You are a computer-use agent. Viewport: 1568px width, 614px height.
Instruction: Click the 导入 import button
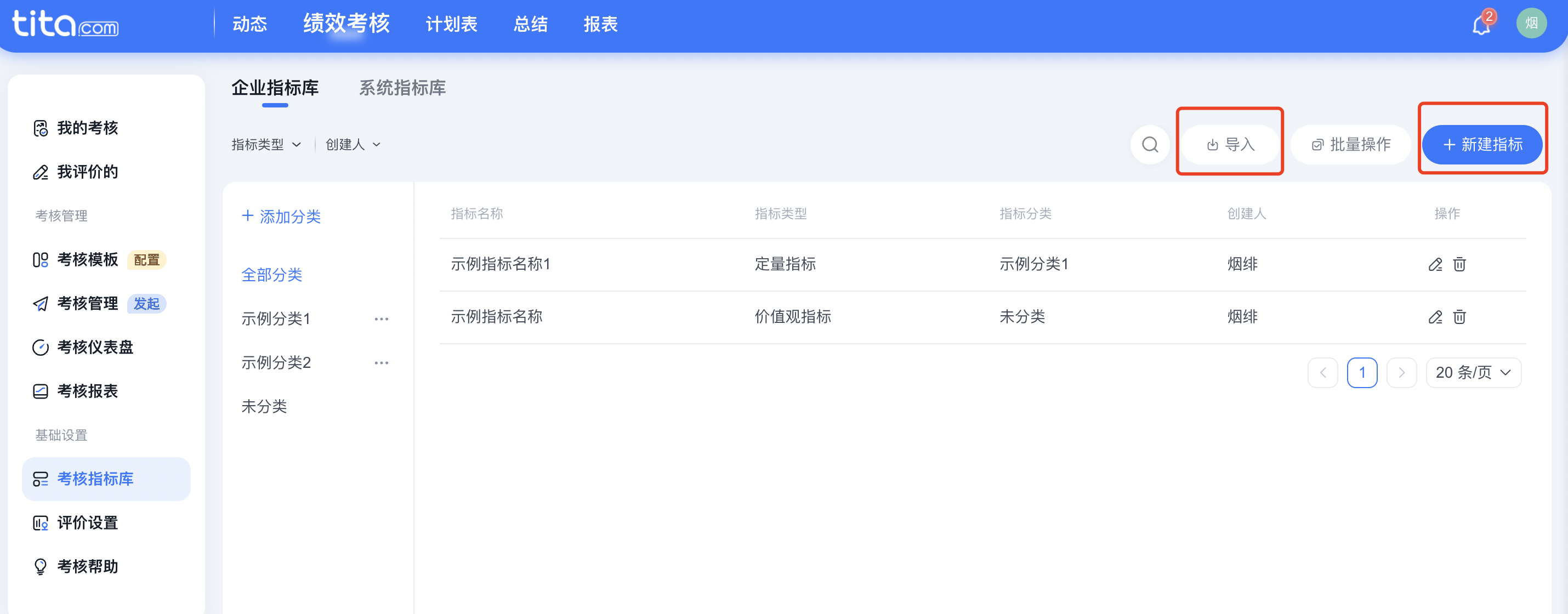1230,145
